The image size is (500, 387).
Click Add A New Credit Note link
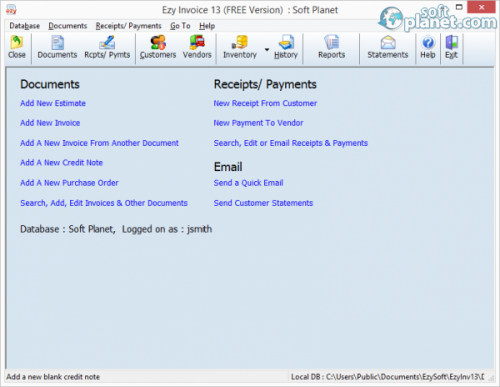[x=61, y=163]
